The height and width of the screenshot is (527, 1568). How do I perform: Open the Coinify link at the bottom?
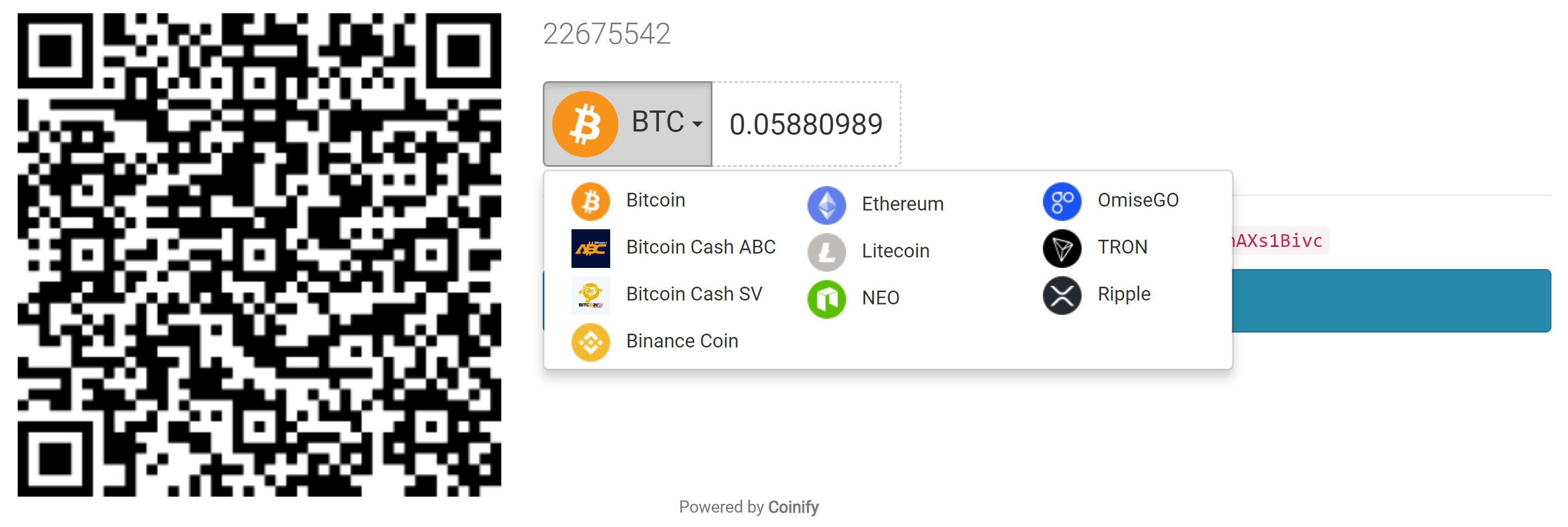pyautogui.click(x=794, y=507)
